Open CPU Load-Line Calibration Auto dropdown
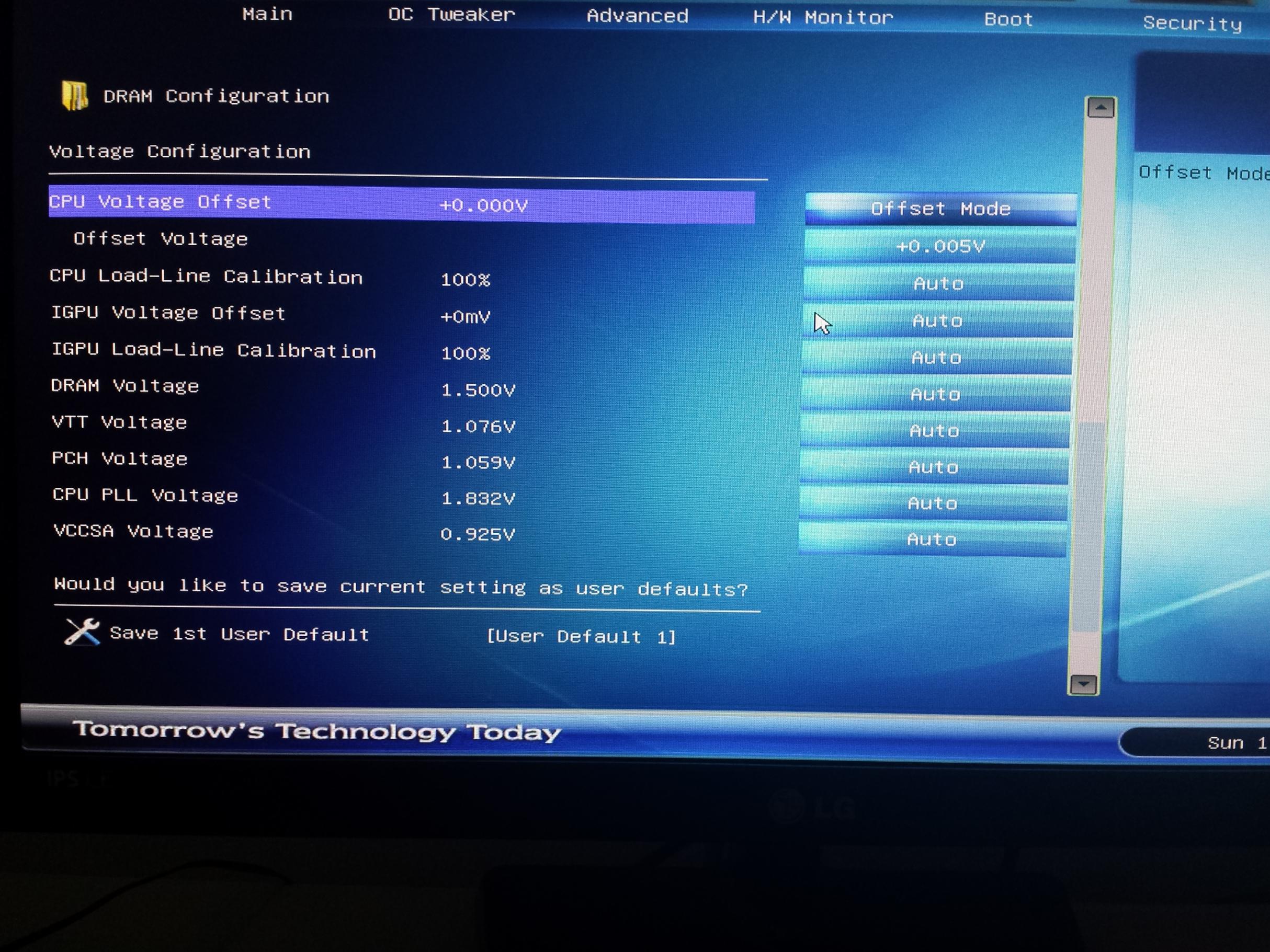The height and width of the screenshot is (952, 1270). [x=939, y=283]
